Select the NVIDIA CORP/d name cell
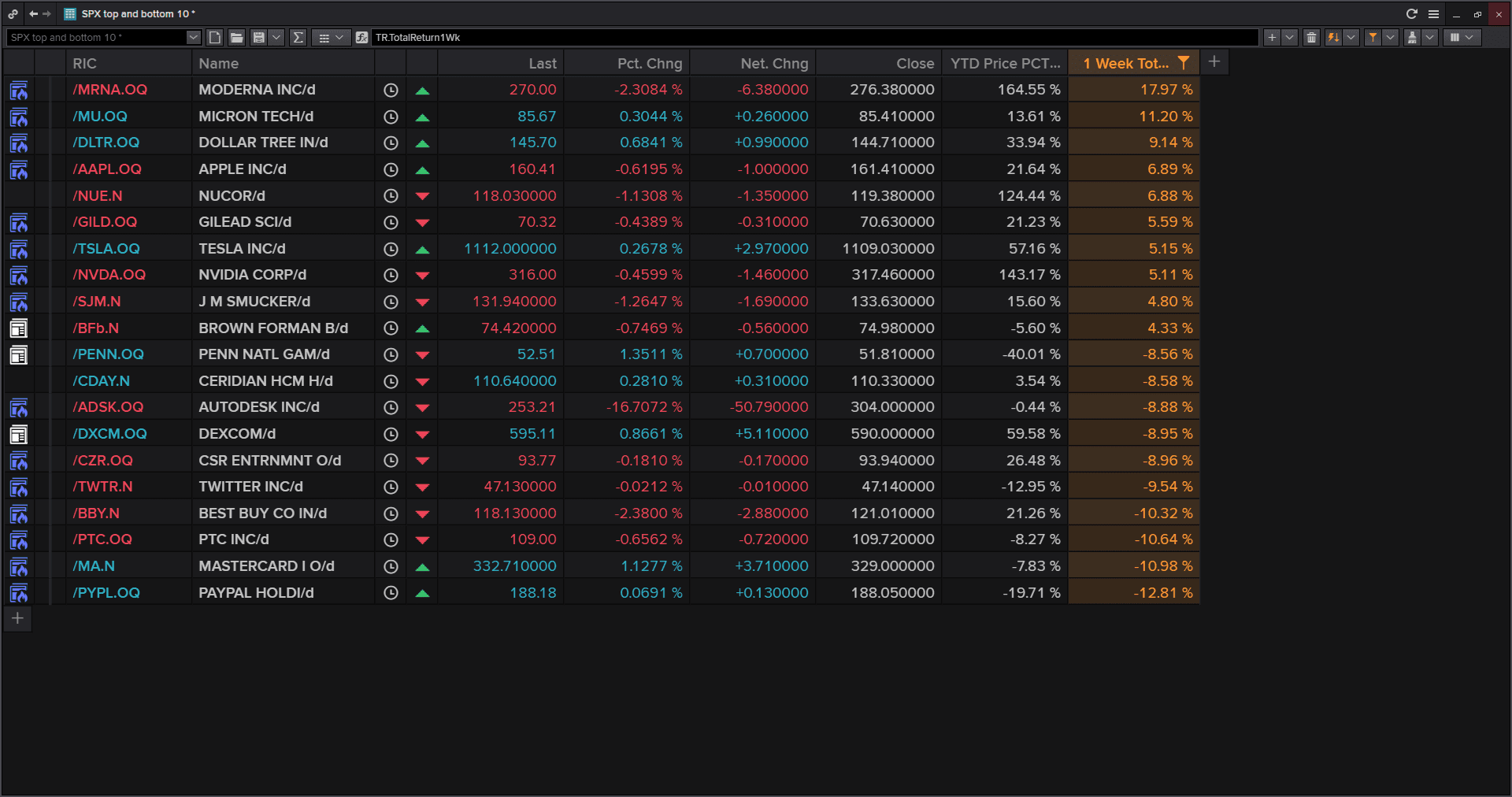The width and height of the screenshot is (1512, 797). [x=283, y=275]
